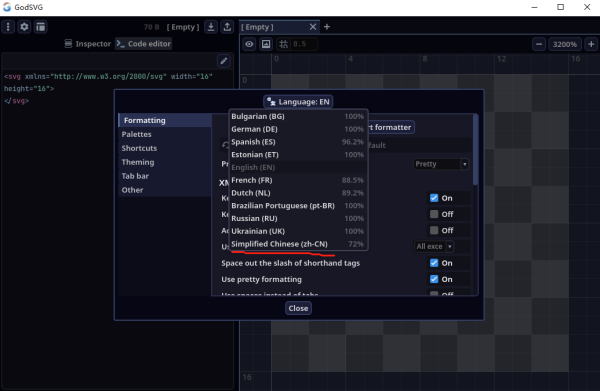The height and width of the screenshot is (391, 600).
Task: Select Bulgarian (BG) language
Action: tap(298, 116)
